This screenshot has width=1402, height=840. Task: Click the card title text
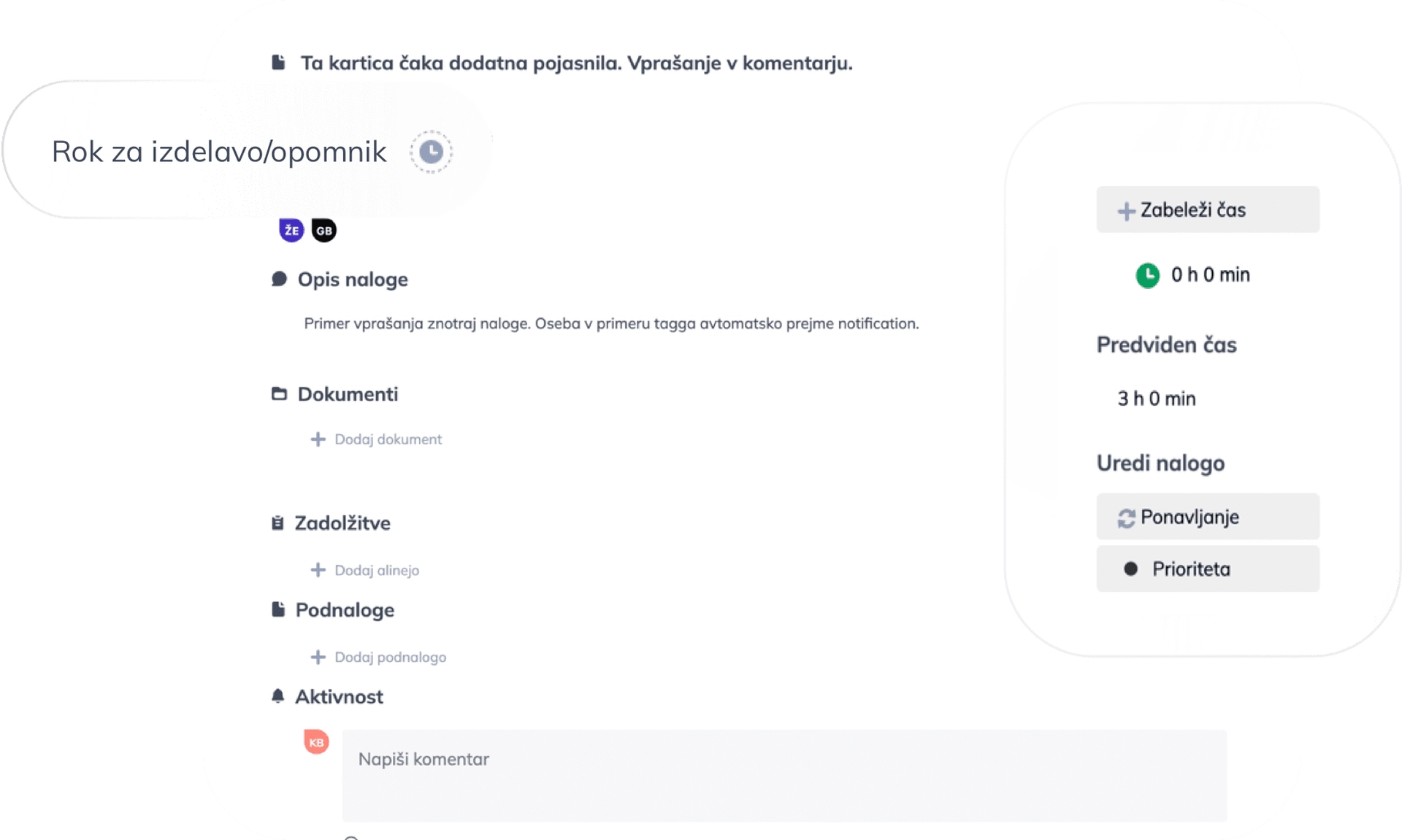pyautogui.click(x=576, y=63)
